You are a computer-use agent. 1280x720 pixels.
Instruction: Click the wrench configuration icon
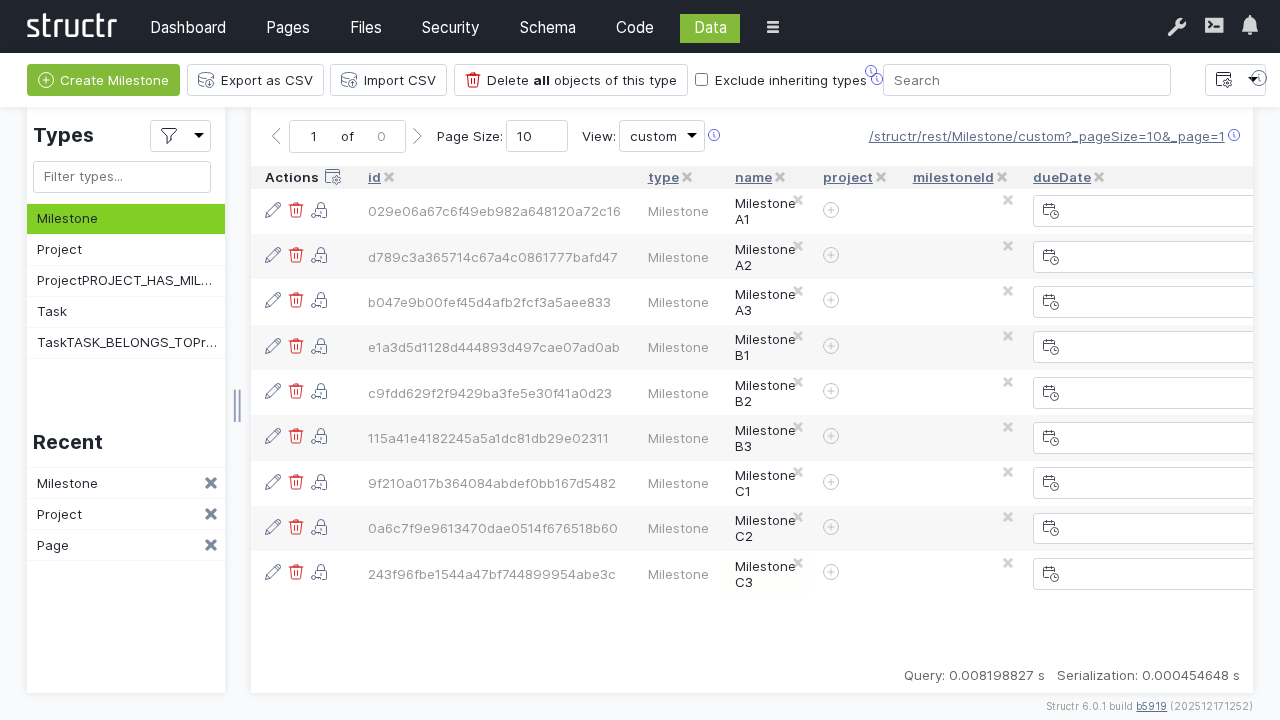1177,27
